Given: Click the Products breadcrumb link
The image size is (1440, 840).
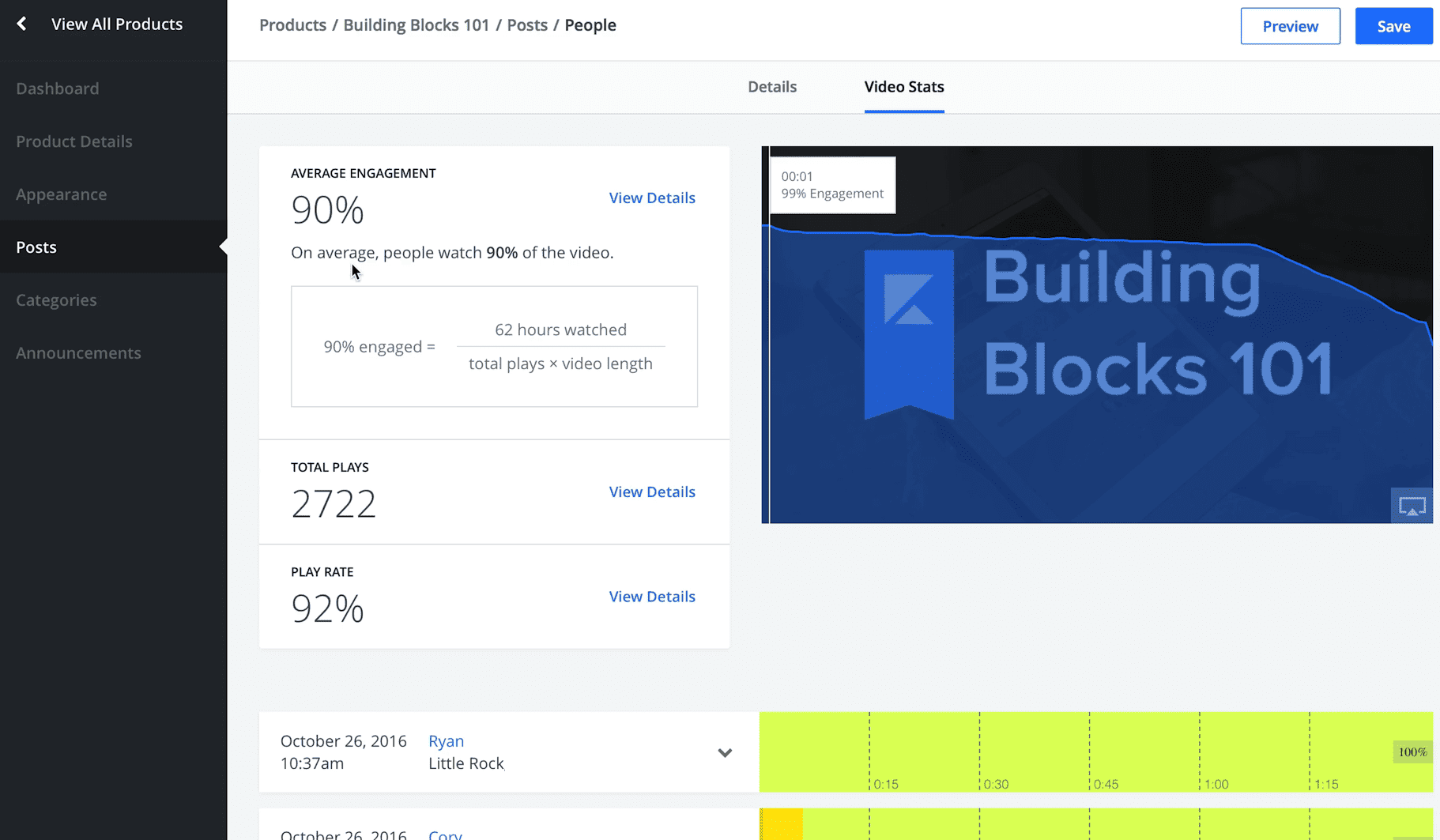Looking at the screenshot, I should (292, 25).
